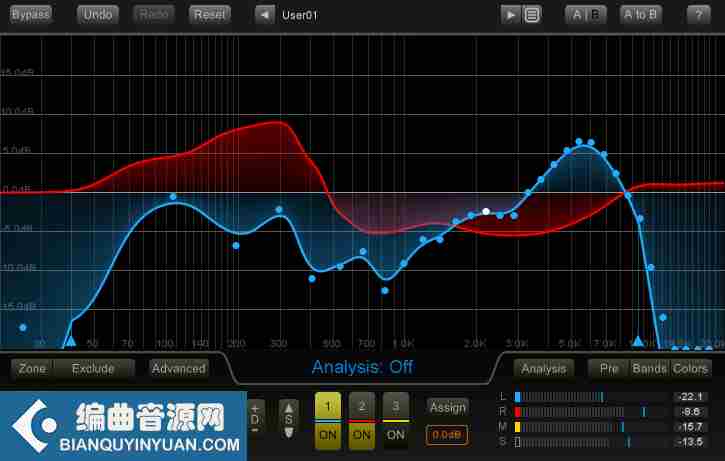Click the Assign button

point(448,407)
